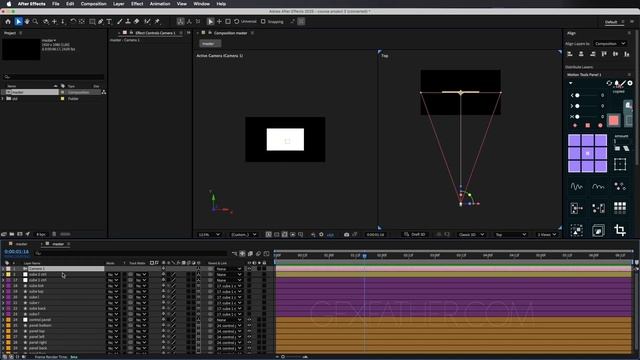Toggle visibility of panel left layer
The width and height of the screenshot is (640, 360).
tap(249, 337)
